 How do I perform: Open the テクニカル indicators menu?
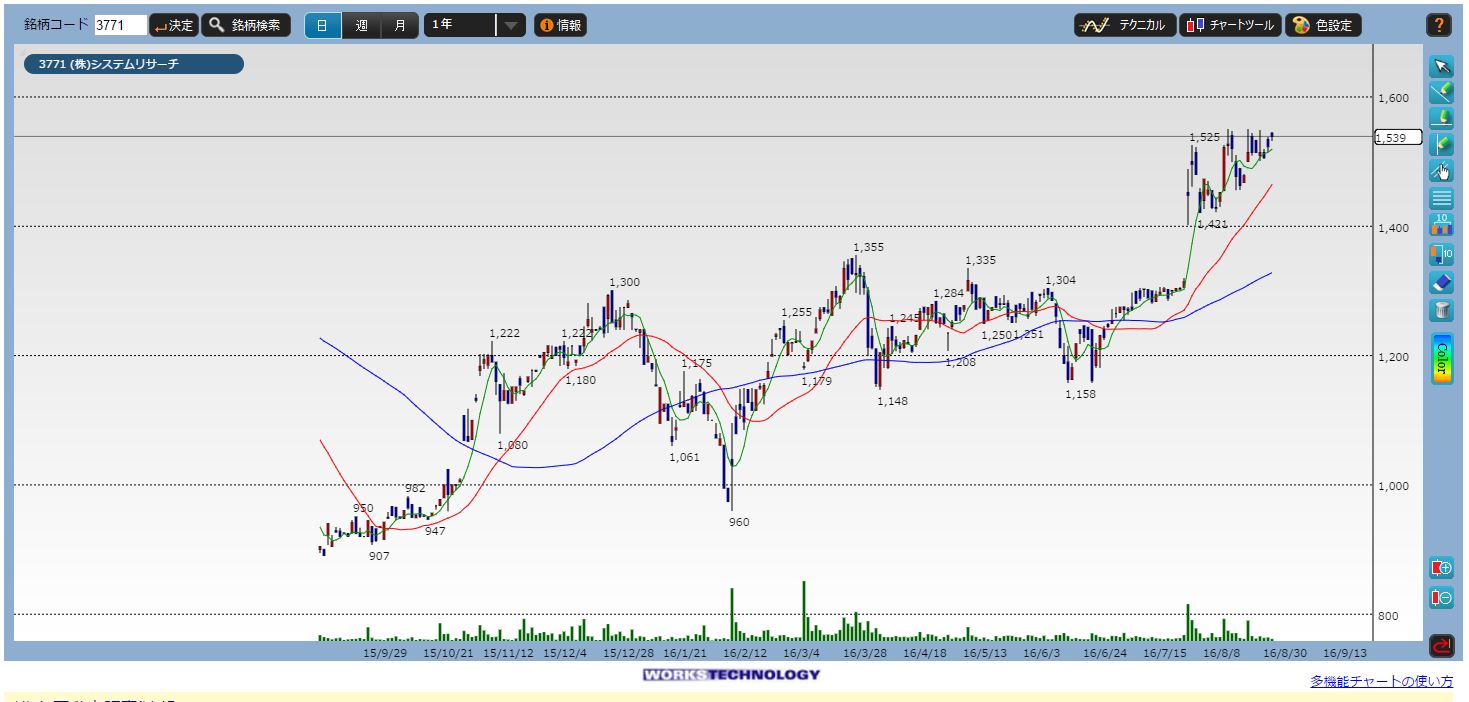(x=1124, y=26)
